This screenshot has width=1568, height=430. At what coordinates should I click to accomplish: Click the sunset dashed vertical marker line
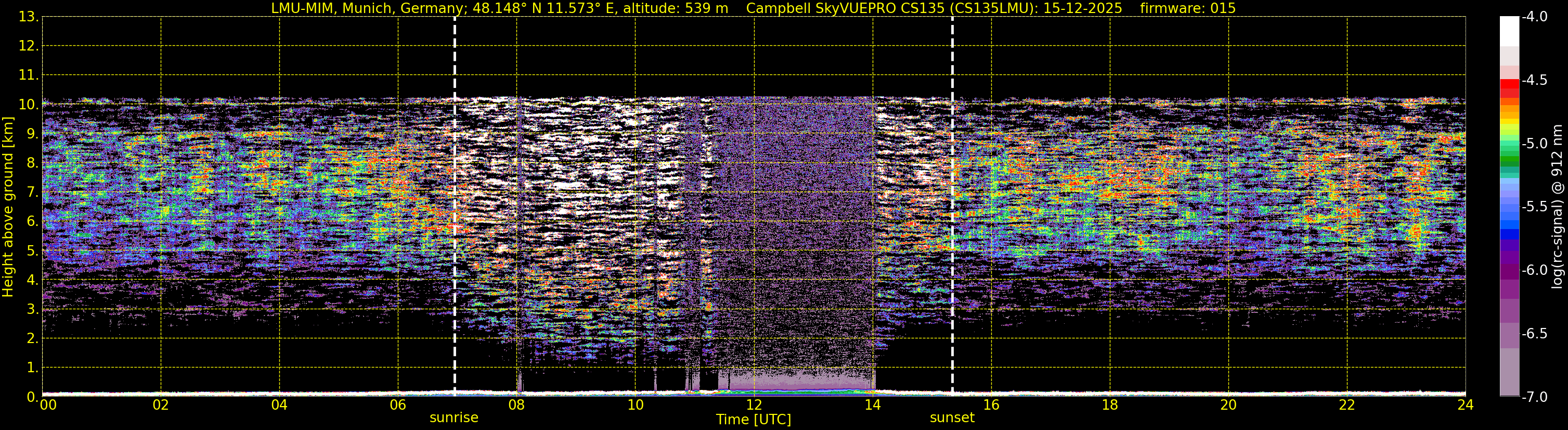click(953, 205)
